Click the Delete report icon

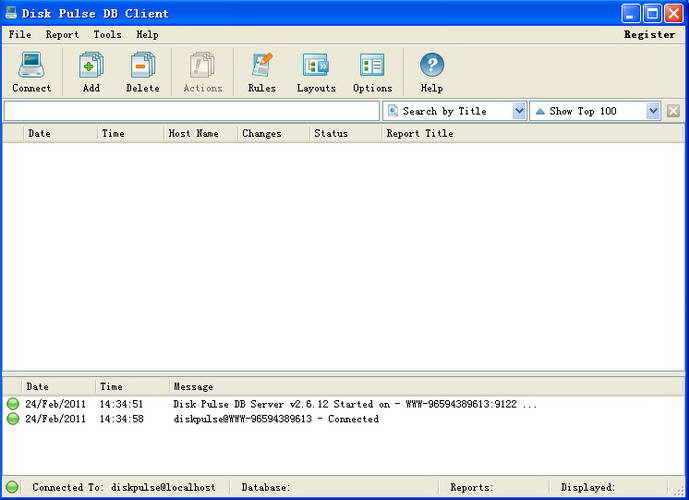tap(143, 65)
